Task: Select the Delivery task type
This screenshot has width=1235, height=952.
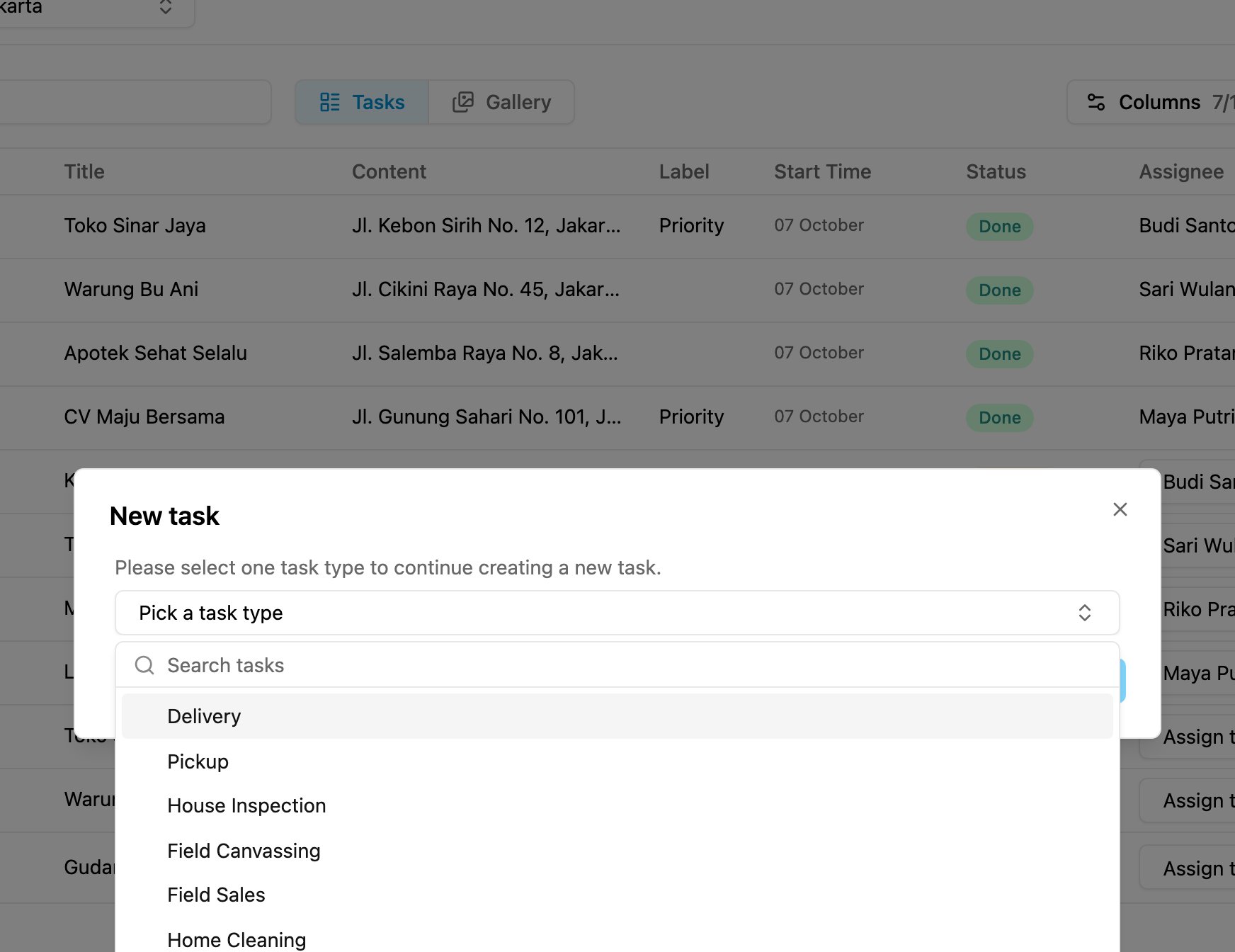Action: tap(617, 716)
